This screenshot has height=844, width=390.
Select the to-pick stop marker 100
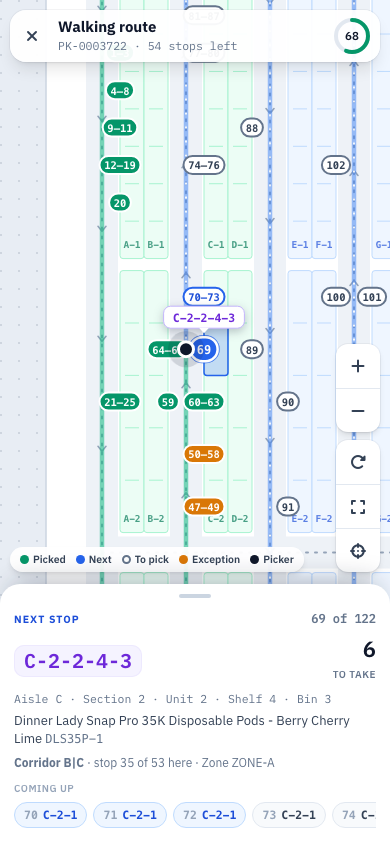[336, 297]
